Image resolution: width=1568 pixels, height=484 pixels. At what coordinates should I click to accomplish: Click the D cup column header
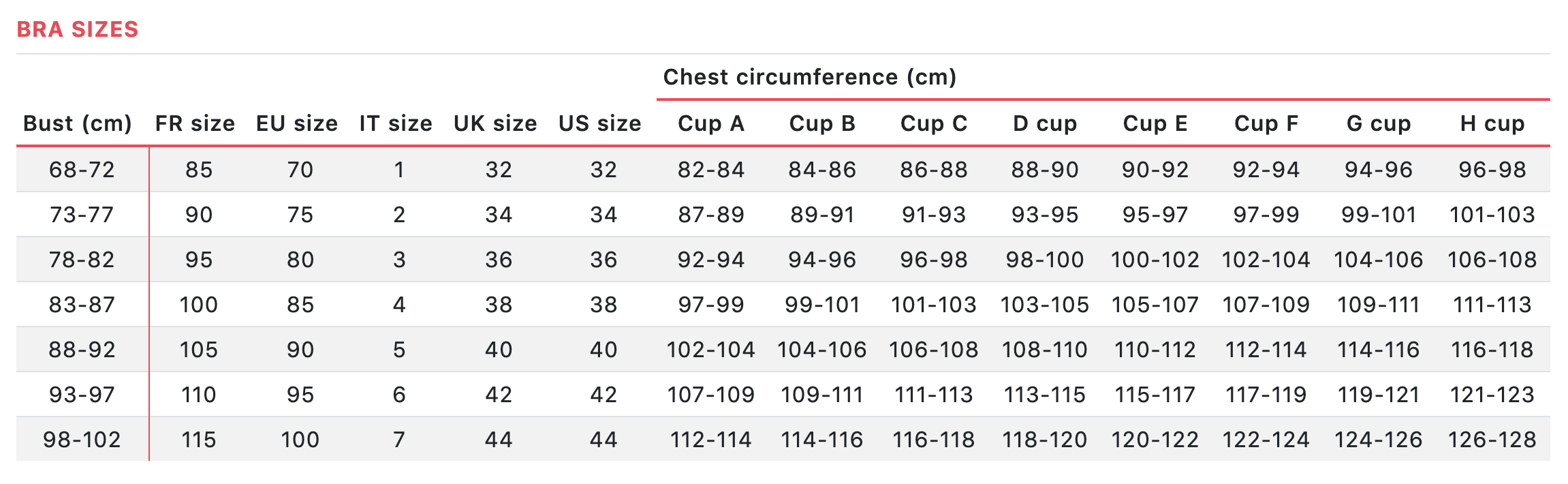coord(1045,123)
